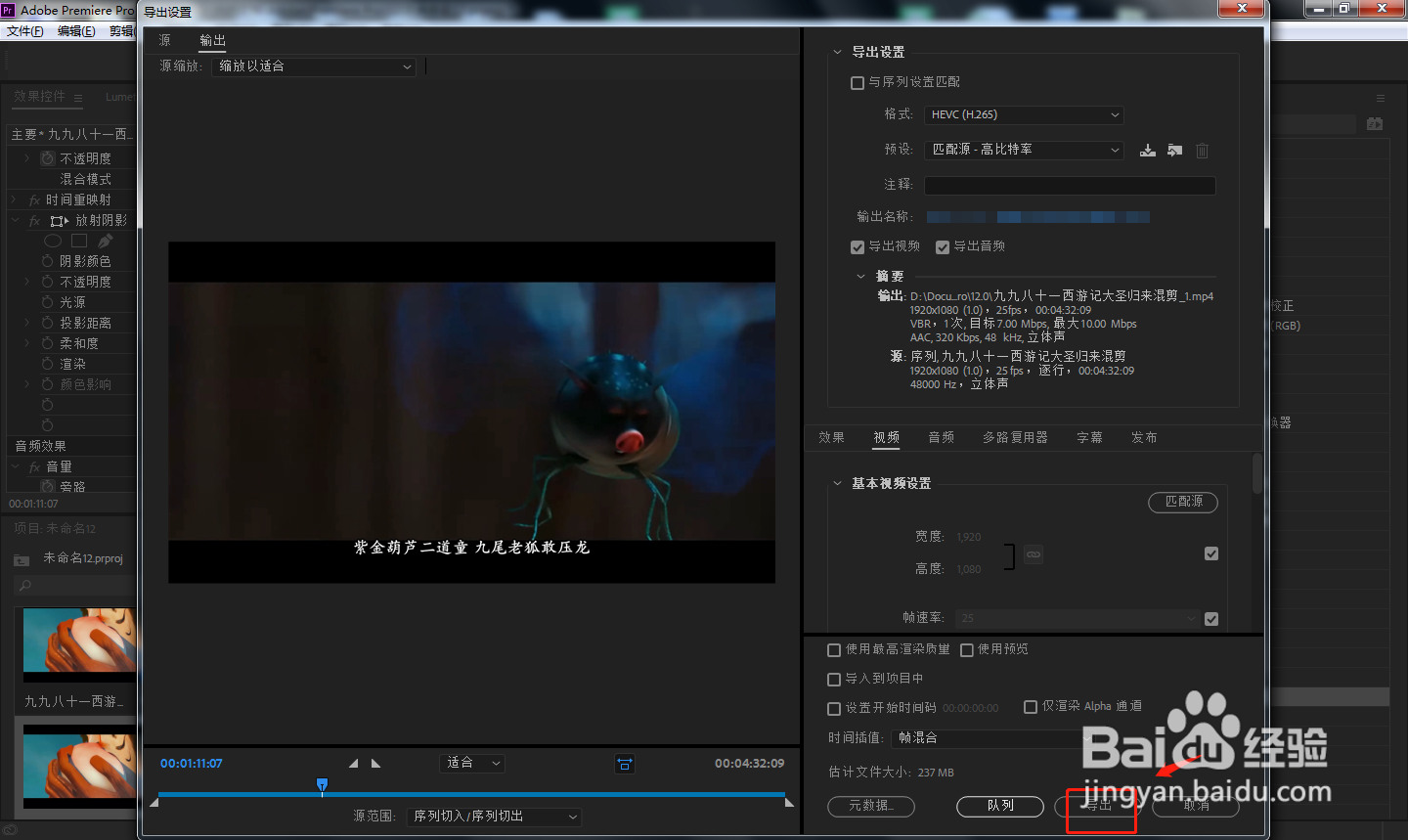Viewport: 1408px width, 840px height.
Task: Check 仅渲染 Alpha 通道 checkbox
Action: tap(1031, 707)
